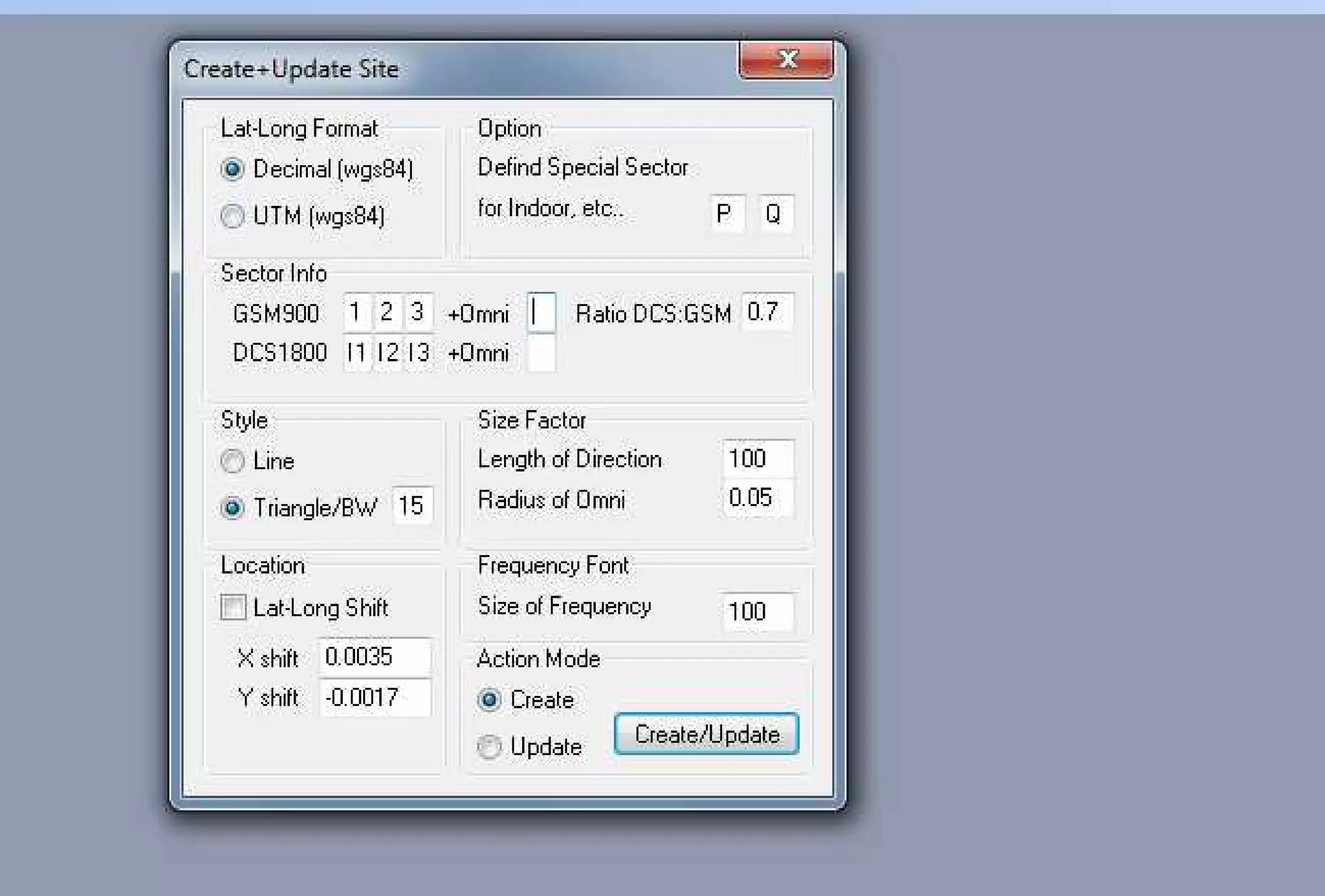Click the special sector Q field
The width and height of the screenshot is (1325, 896).
click(774, 213)
